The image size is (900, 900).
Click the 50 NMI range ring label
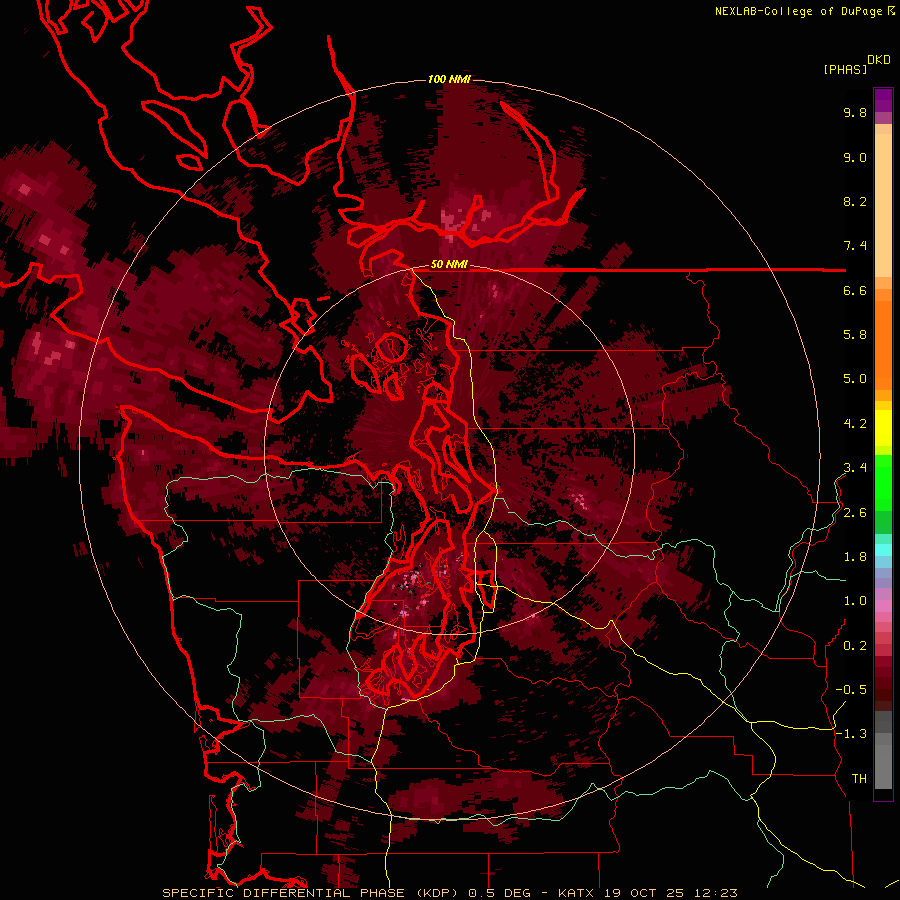(449, 265)
